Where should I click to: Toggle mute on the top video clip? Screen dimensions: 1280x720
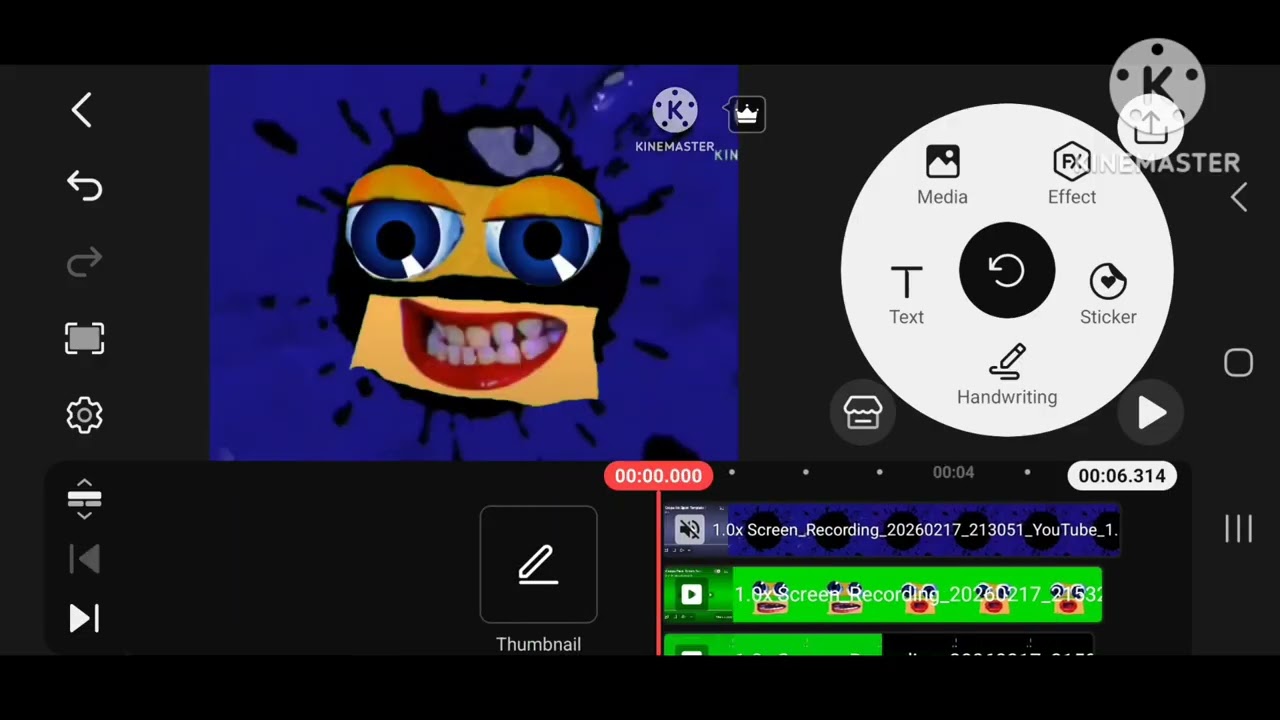689,530
